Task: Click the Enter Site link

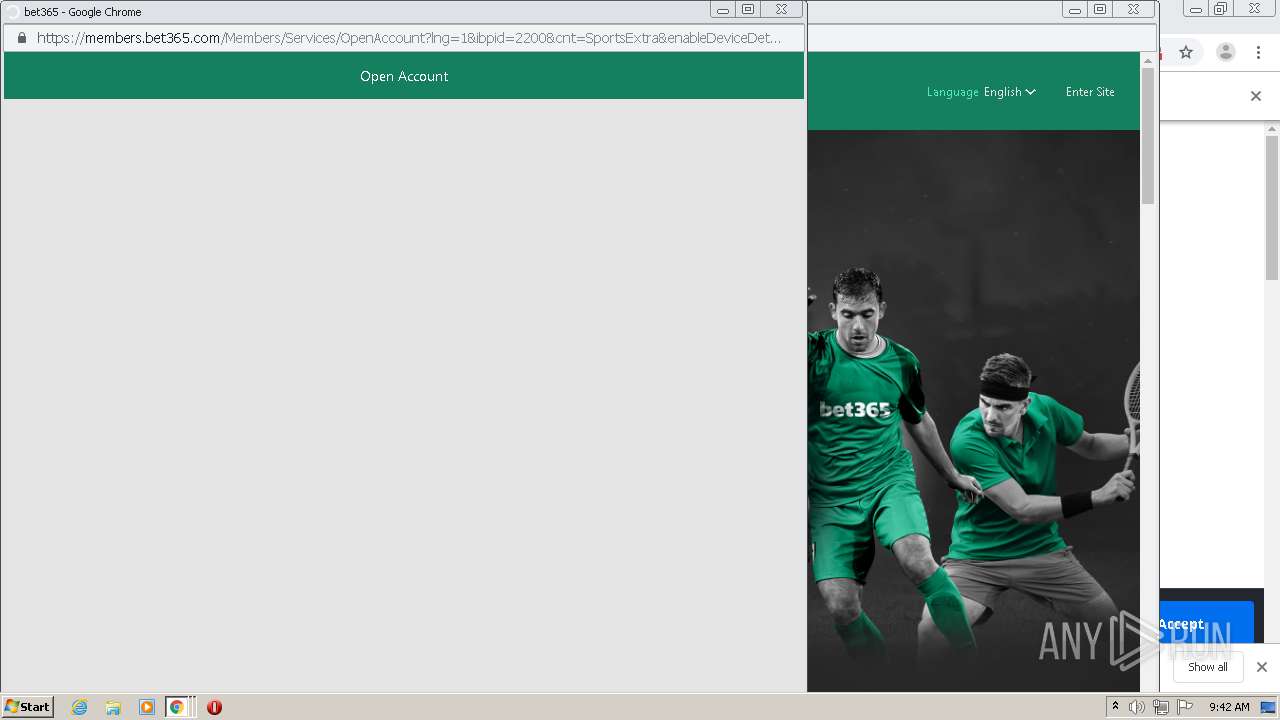Action: tap(1090, 92)
